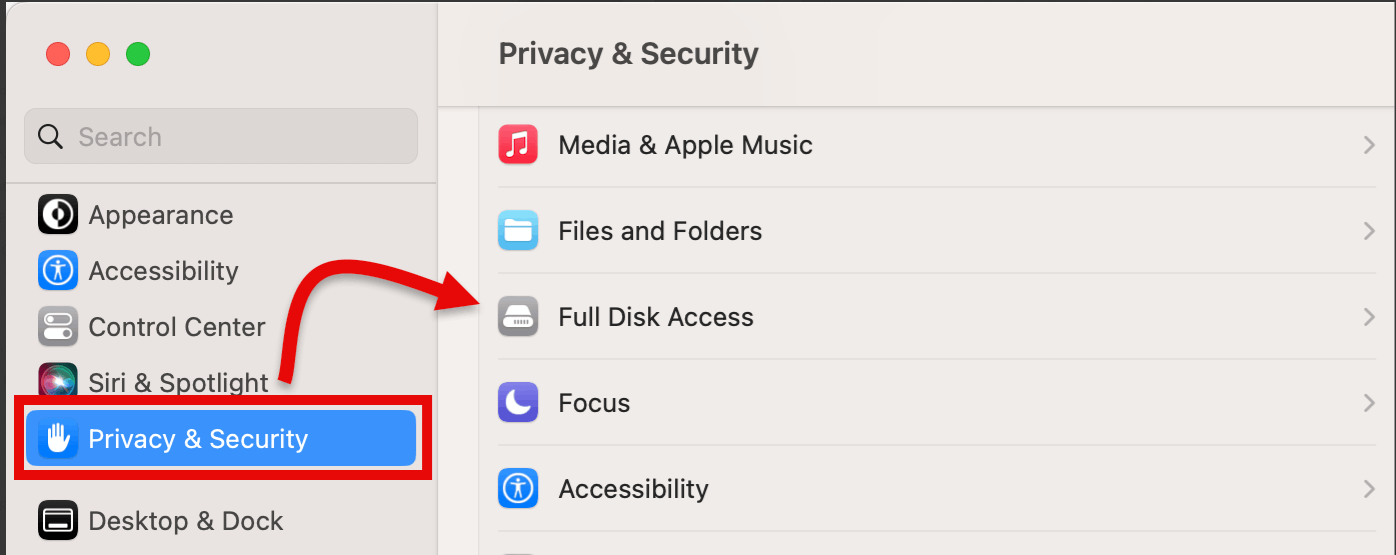This screenshot has width=1396, height=555.
Task: Click the Appearance icon in the sidebar
Action: [58, 215]
